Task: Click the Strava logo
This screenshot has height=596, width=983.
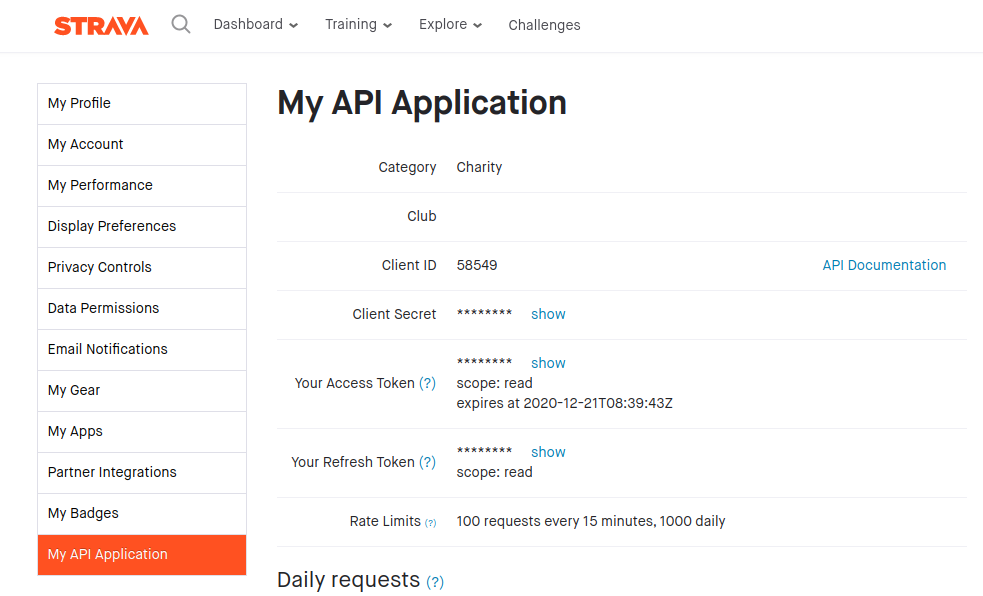Action: (x=101, y=25)
